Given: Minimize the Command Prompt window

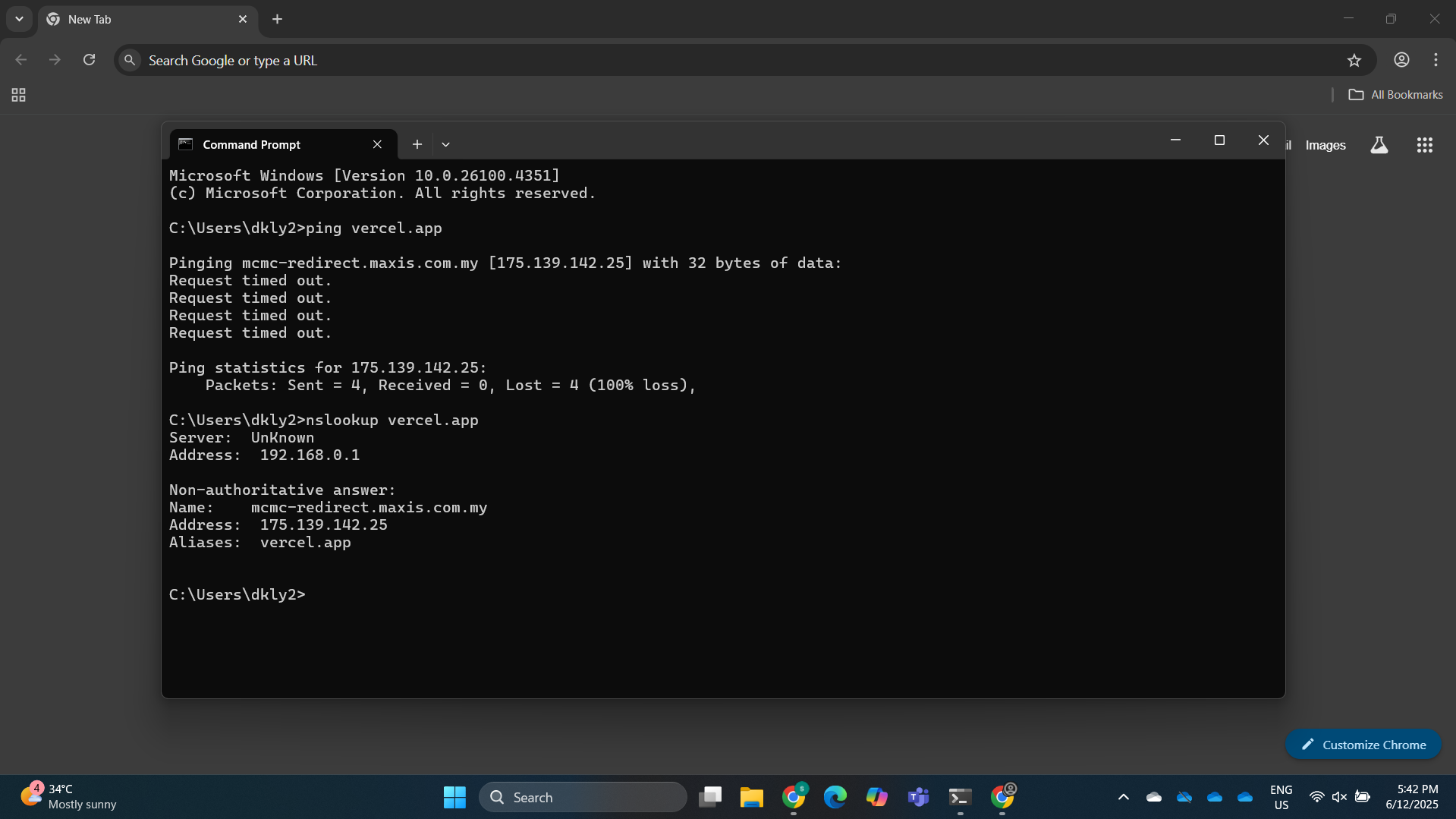Looking at the screenshot, I should click(x=1175, y=140).
